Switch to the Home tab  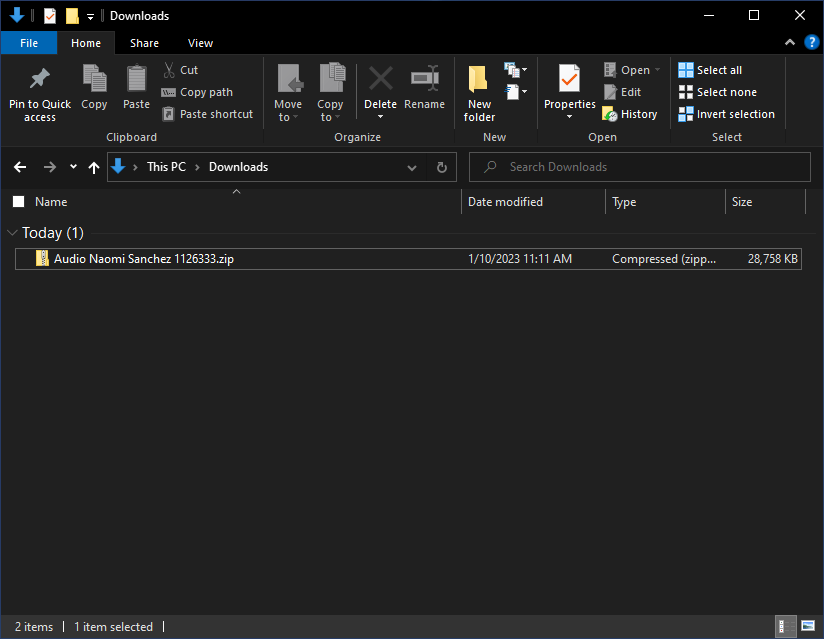coord(86,43)
